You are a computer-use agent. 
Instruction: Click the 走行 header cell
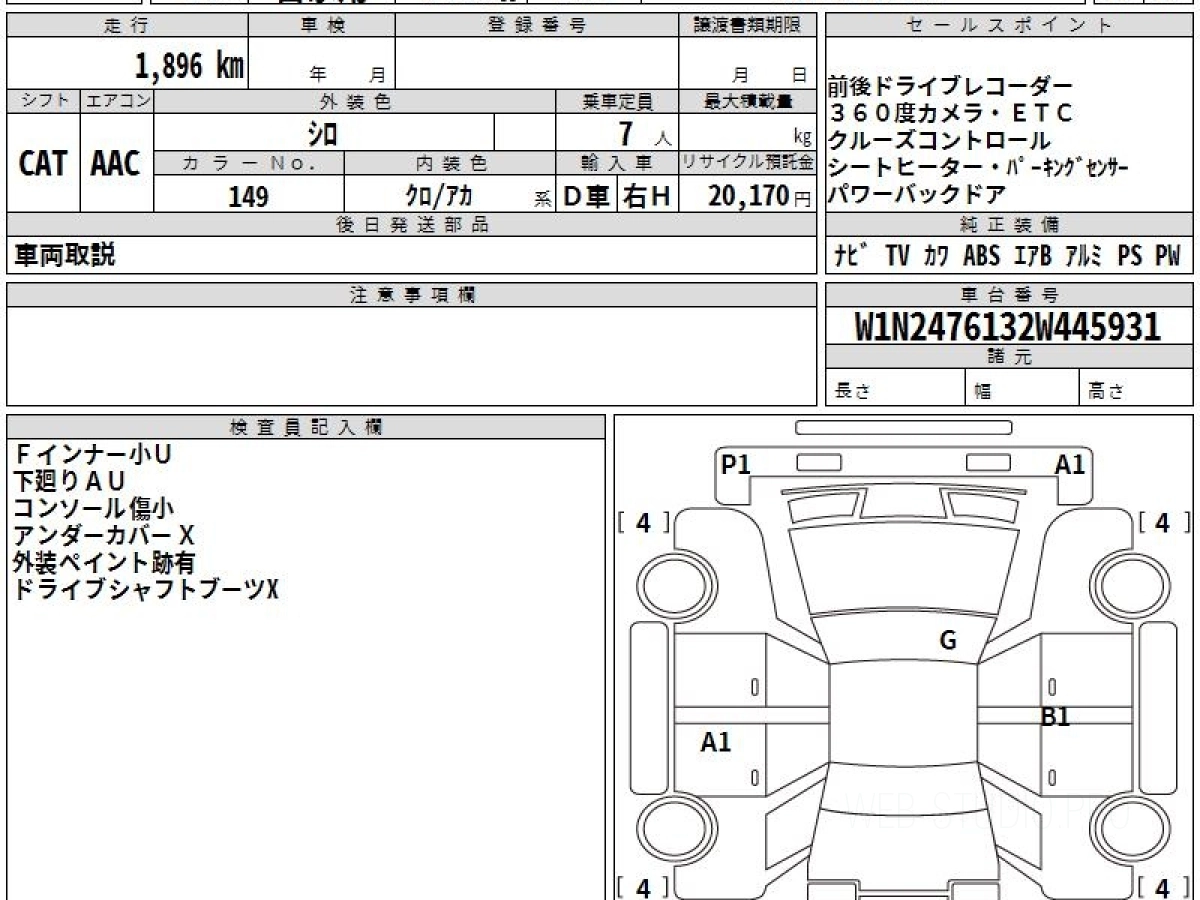point(127,26)
